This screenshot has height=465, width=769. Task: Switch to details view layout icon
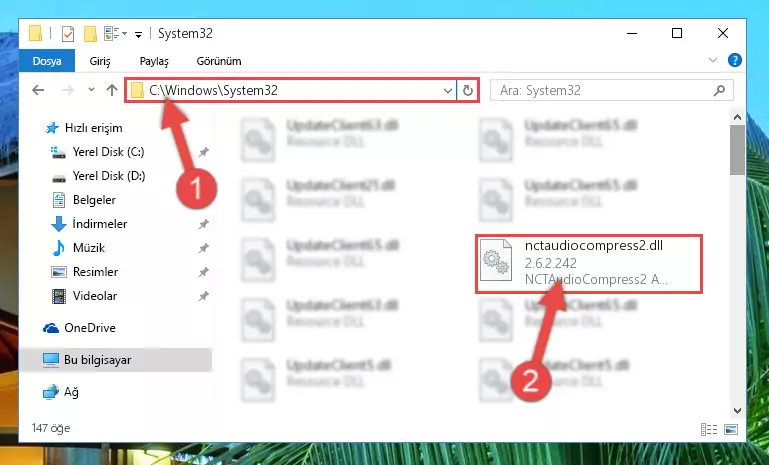(x=709, y=429)
